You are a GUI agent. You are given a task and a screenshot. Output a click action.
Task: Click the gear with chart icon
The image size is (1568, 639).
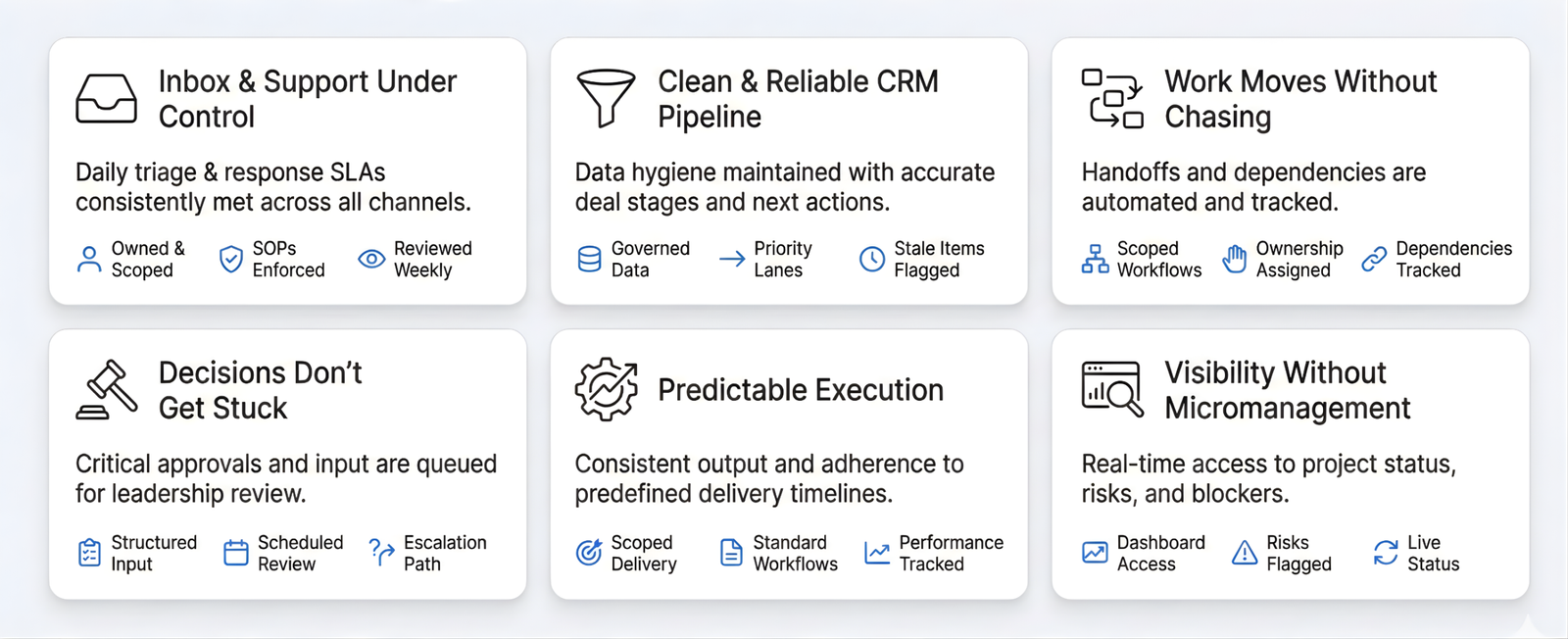tap(606, 389)
